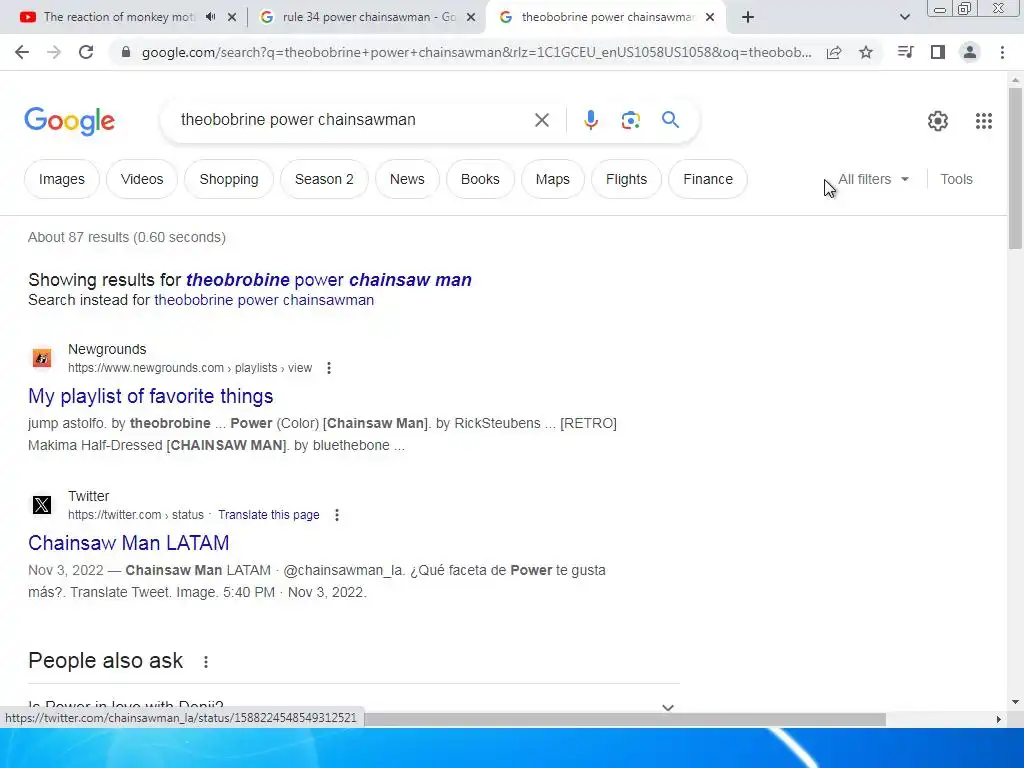Filter results by Shopping

pyautogui.click(x=229, y=179)
